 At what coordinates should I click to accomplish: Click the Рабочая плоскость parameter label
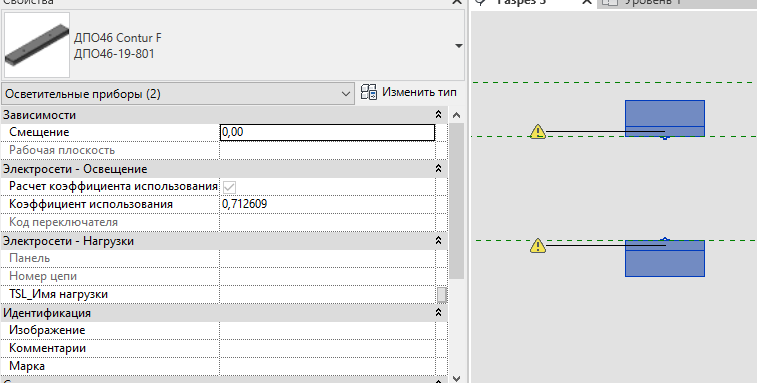[x=62, y=150]
